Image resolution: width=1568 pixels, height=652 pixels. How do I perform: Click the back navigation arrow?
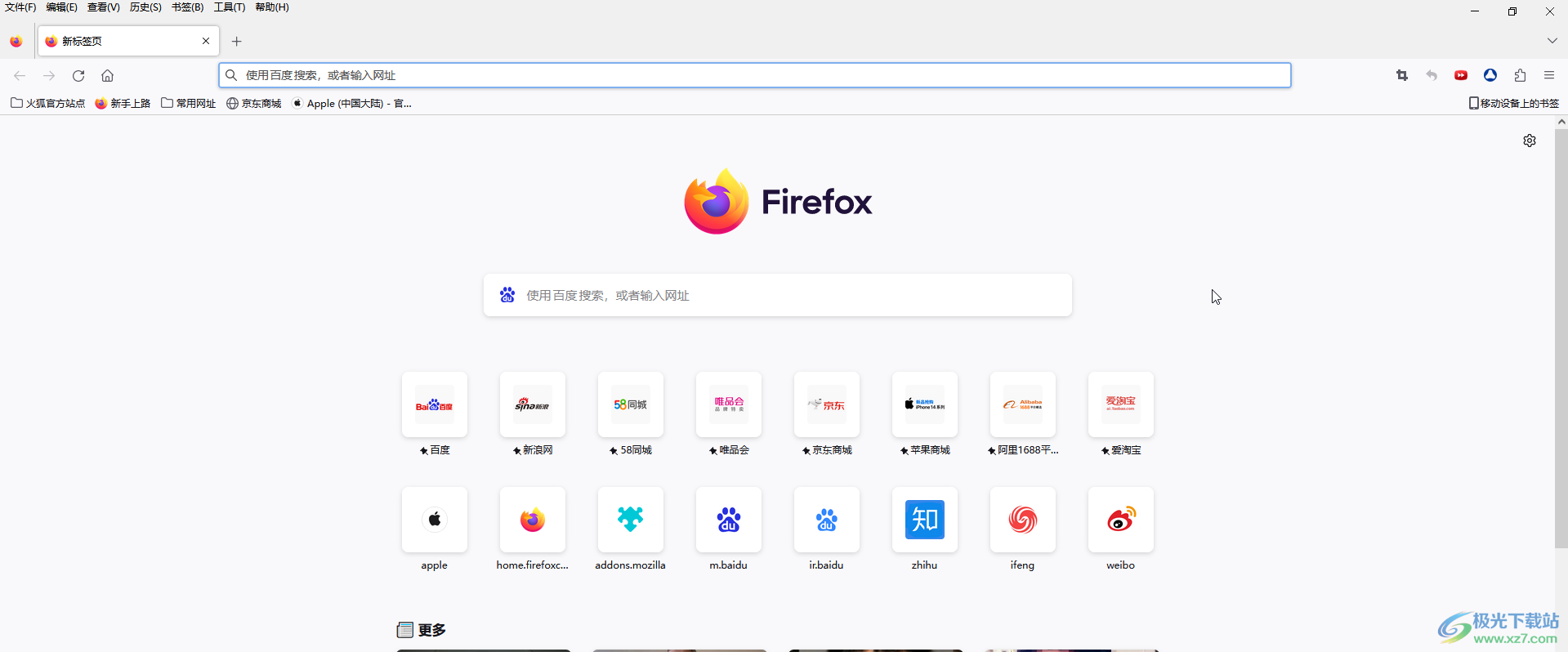click(20, 75)
